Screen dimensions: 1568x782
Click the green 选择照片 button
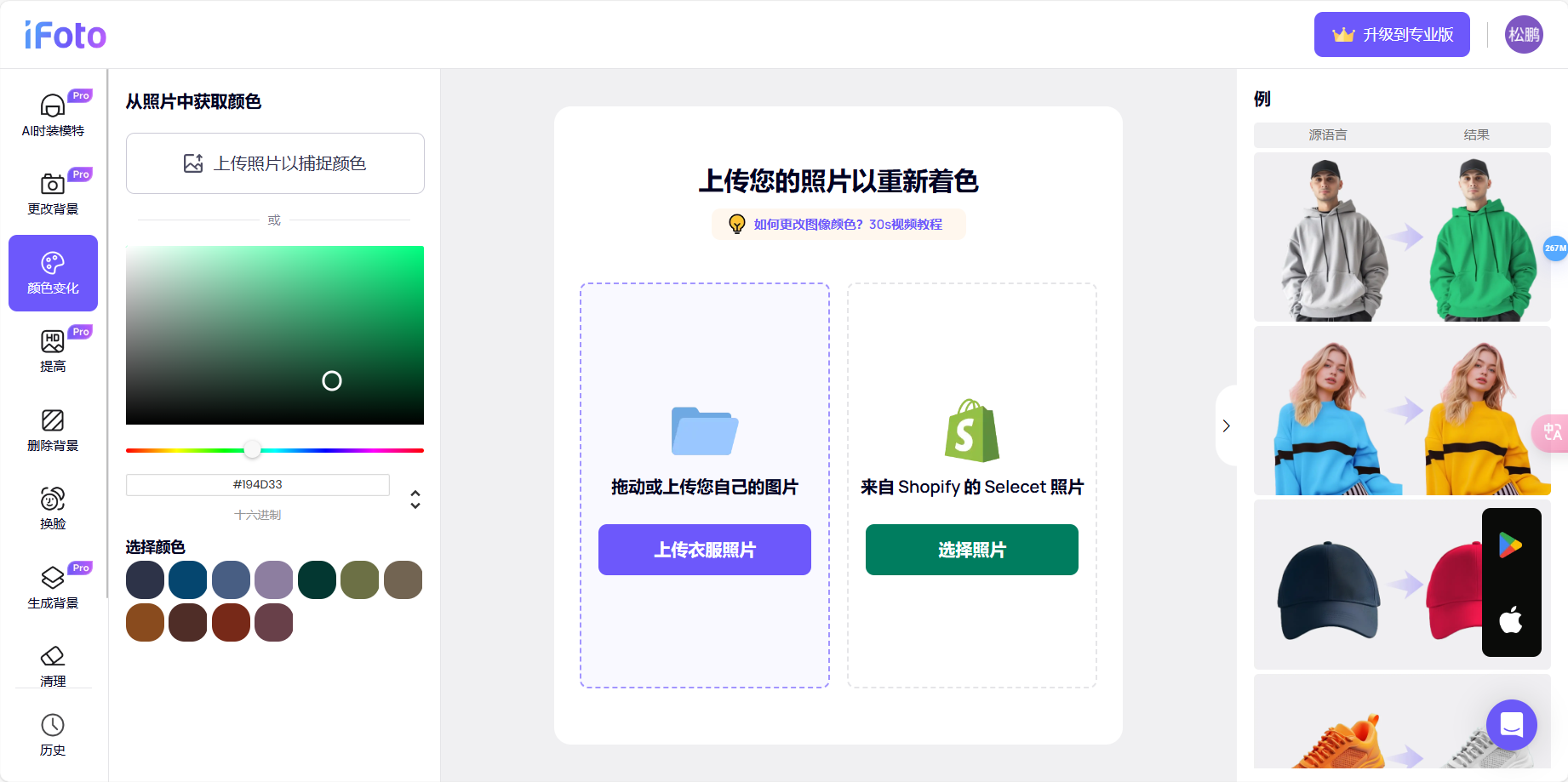coord(972,550)
